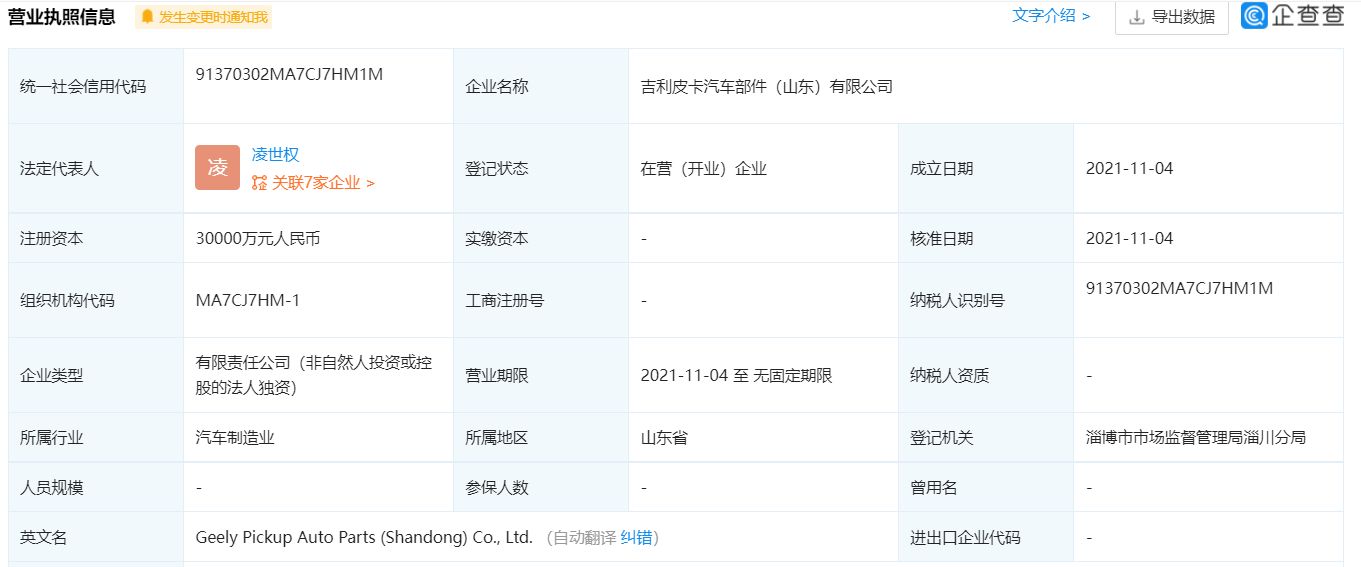This screenshot has height=567, width=1361.
Task: Select organization code MA7CJ7HM-1
Action: click(x=248, y=300)
